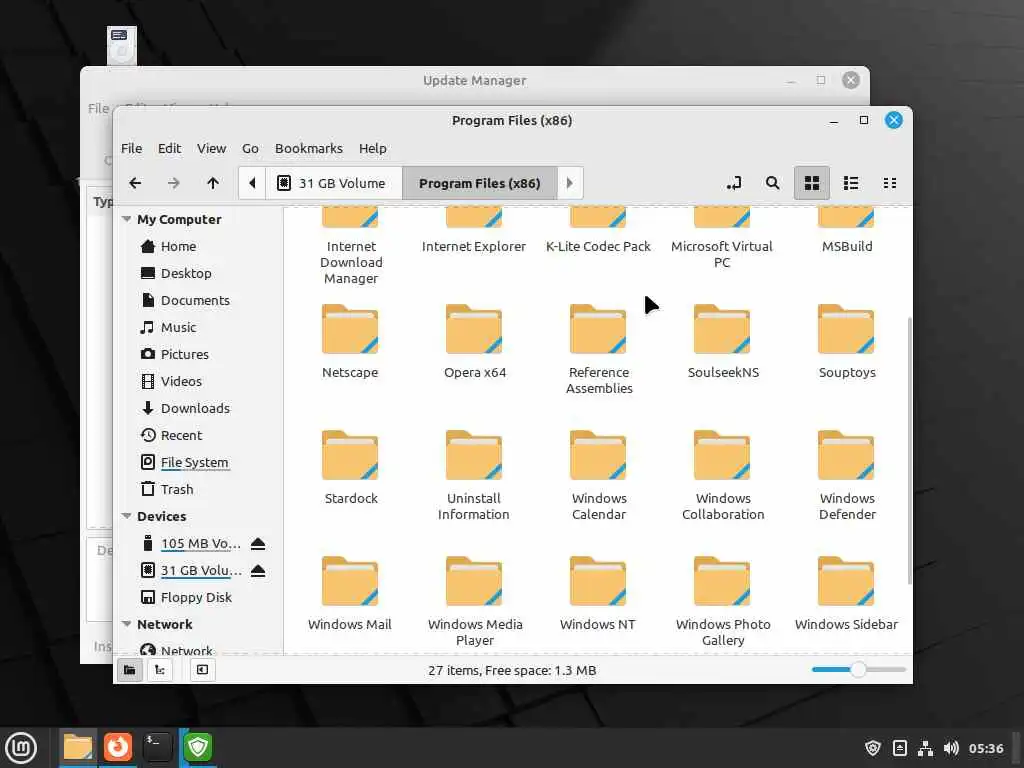Open the search files icon
Image resolution: width=1024 pixels, height=768 pixels.
click(773, 184)
